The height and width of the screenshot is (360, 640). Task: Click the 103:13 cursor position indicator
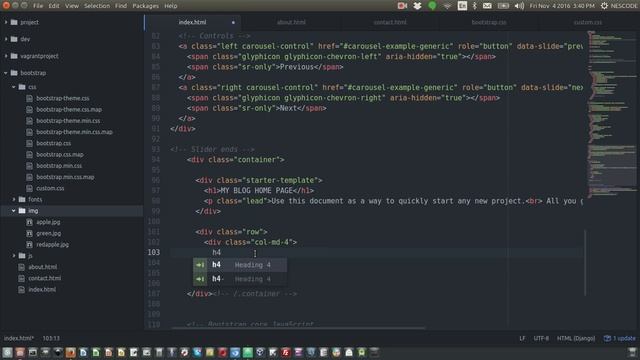coord(51,338)
